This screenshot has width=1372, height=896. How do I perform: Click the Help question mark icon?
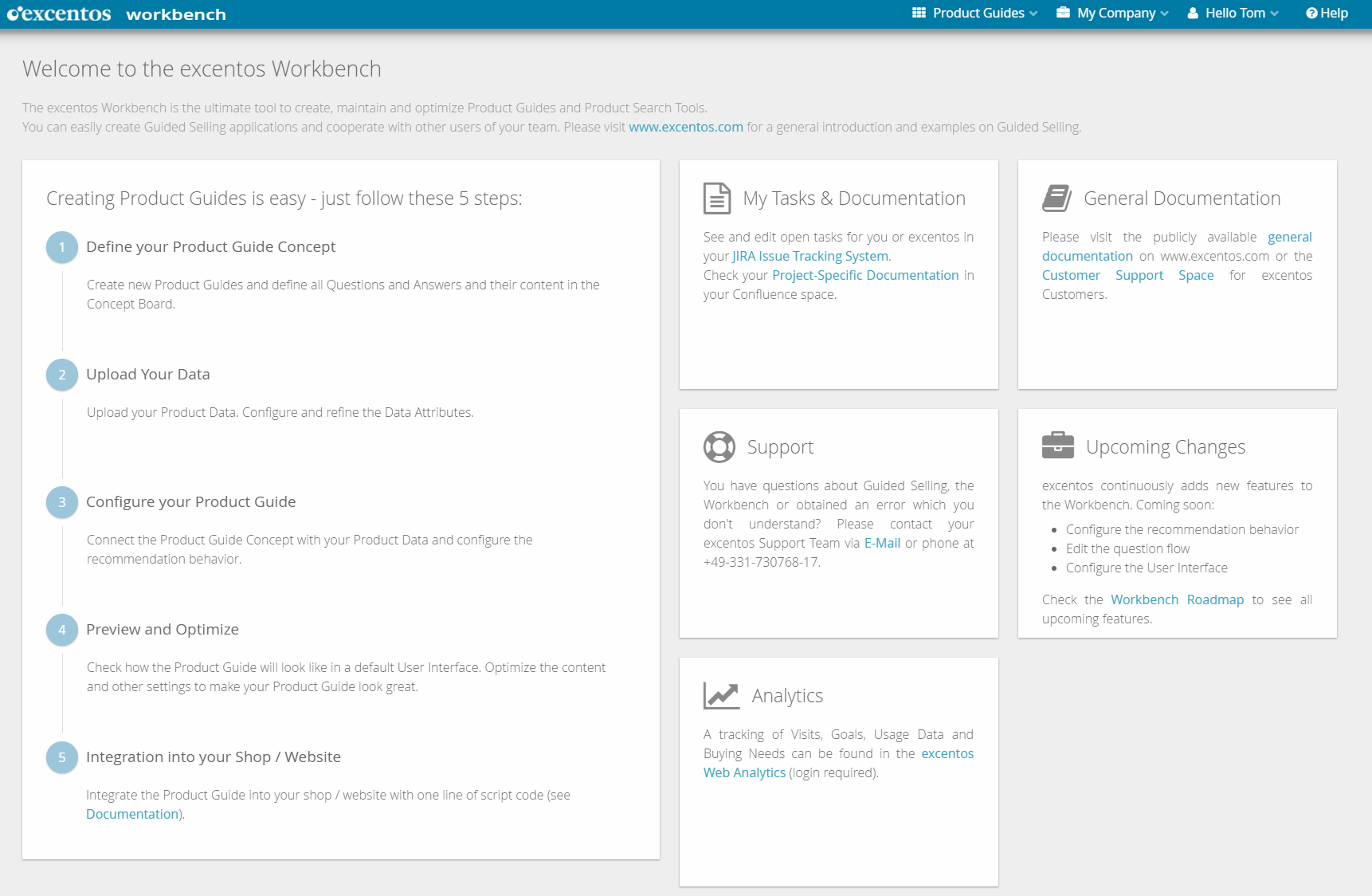click(x=1311, y=13)
